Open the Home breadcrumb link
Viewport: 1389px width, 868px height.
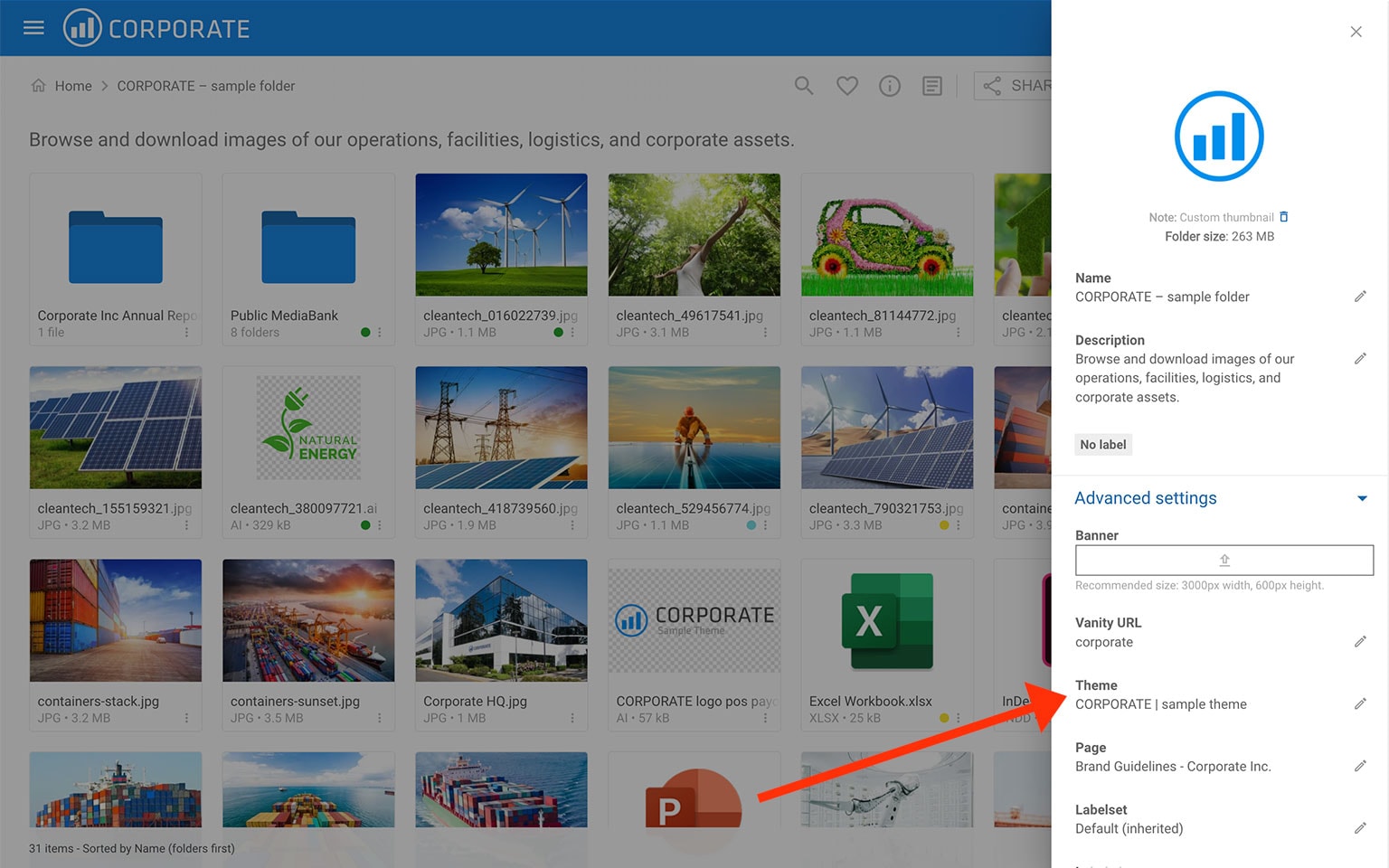(71, 85)
